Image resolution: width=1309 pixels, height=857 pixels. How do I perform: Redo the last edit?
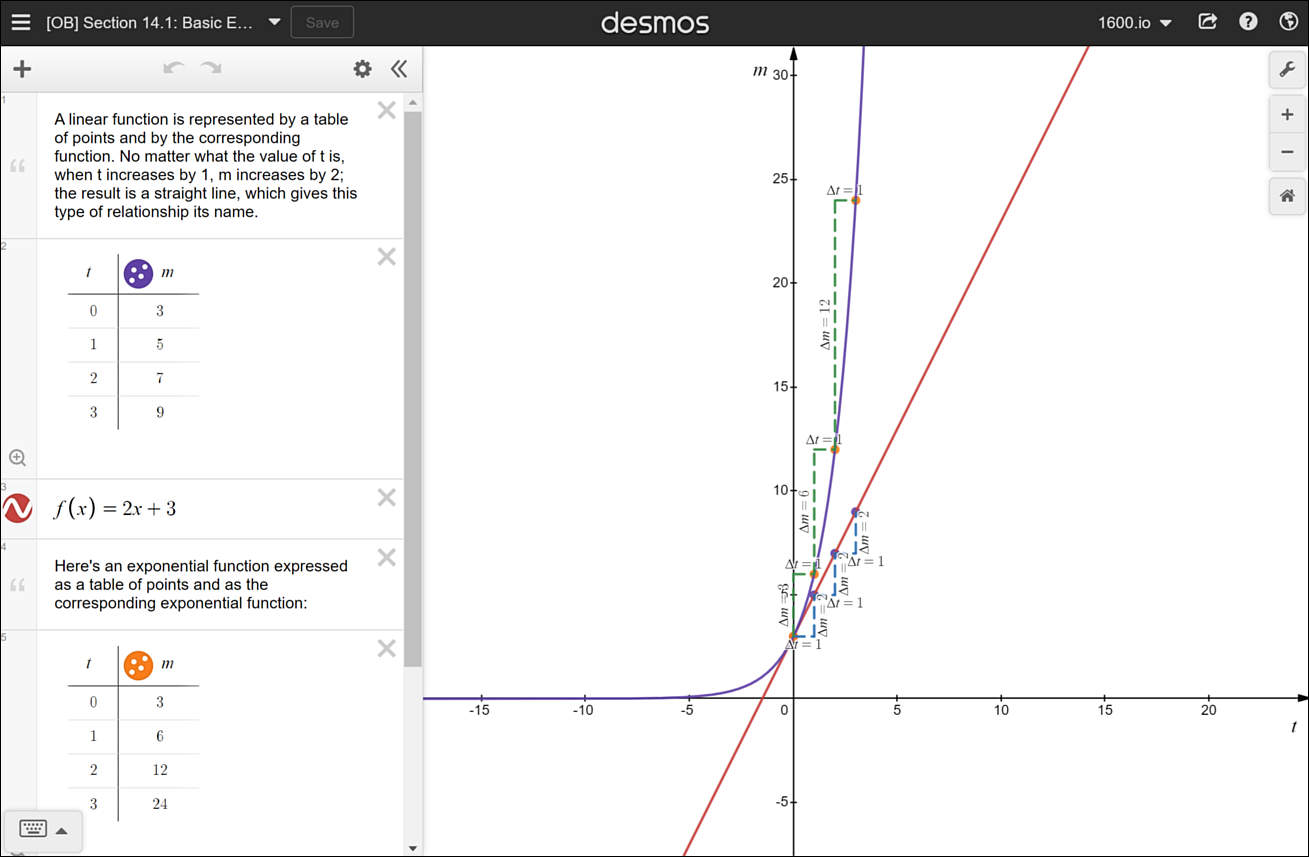tap(211, 69)
